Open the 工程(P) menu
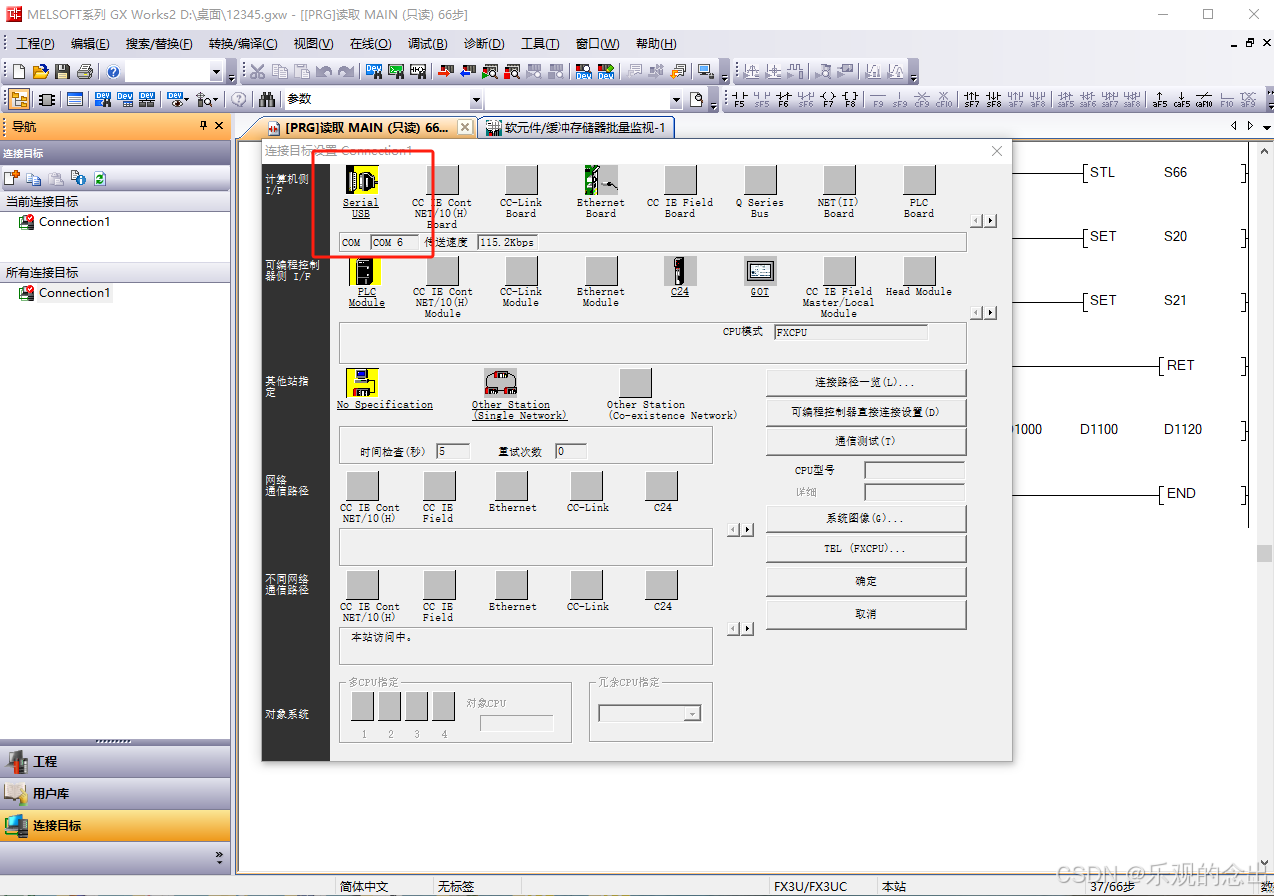Screen dimensions: 1274x896 click(x=35, y=44)
